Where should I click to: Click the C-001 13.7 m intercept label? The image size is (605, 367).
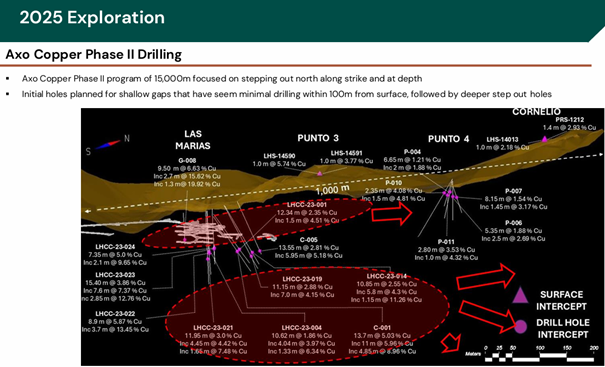coord(382,340)
